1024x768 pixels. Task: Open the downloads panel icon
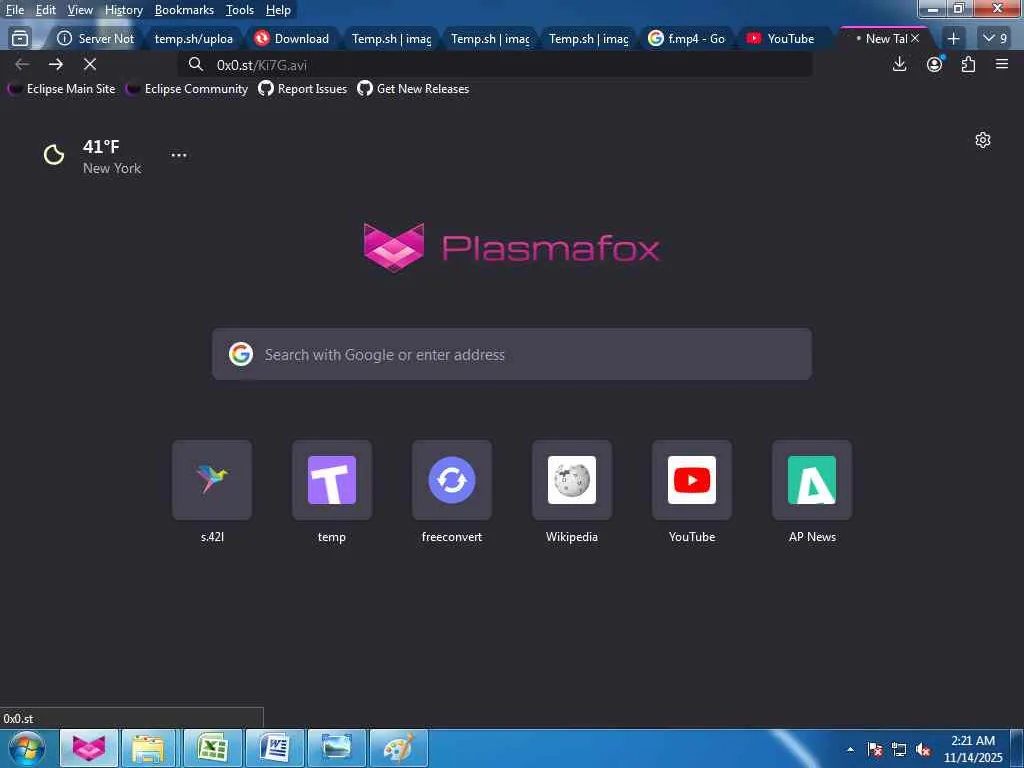point(899,64)
